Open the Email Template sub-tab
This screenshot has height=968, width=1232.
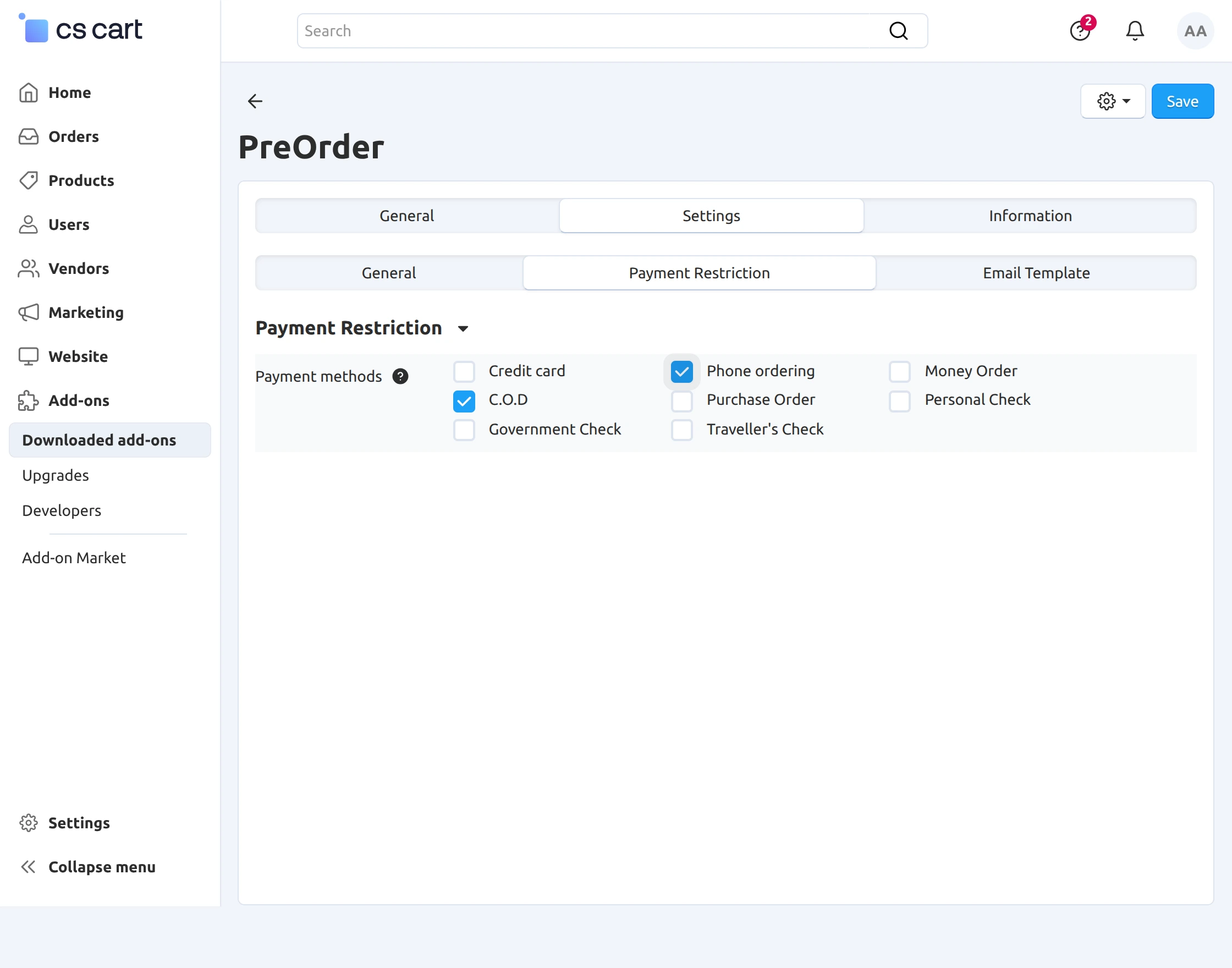[x=1036, y=273]
